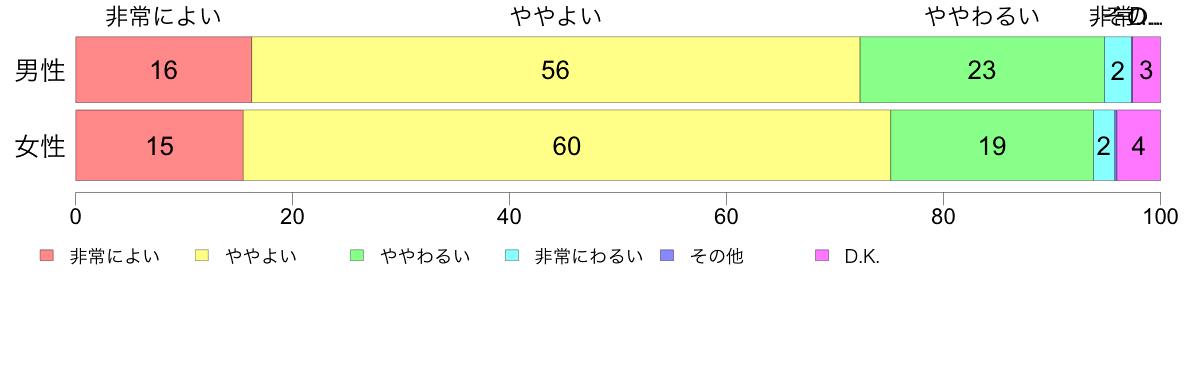
Task: Click the 40 tick label on axis
Action: pyautogui.click(x=509, y=217)
